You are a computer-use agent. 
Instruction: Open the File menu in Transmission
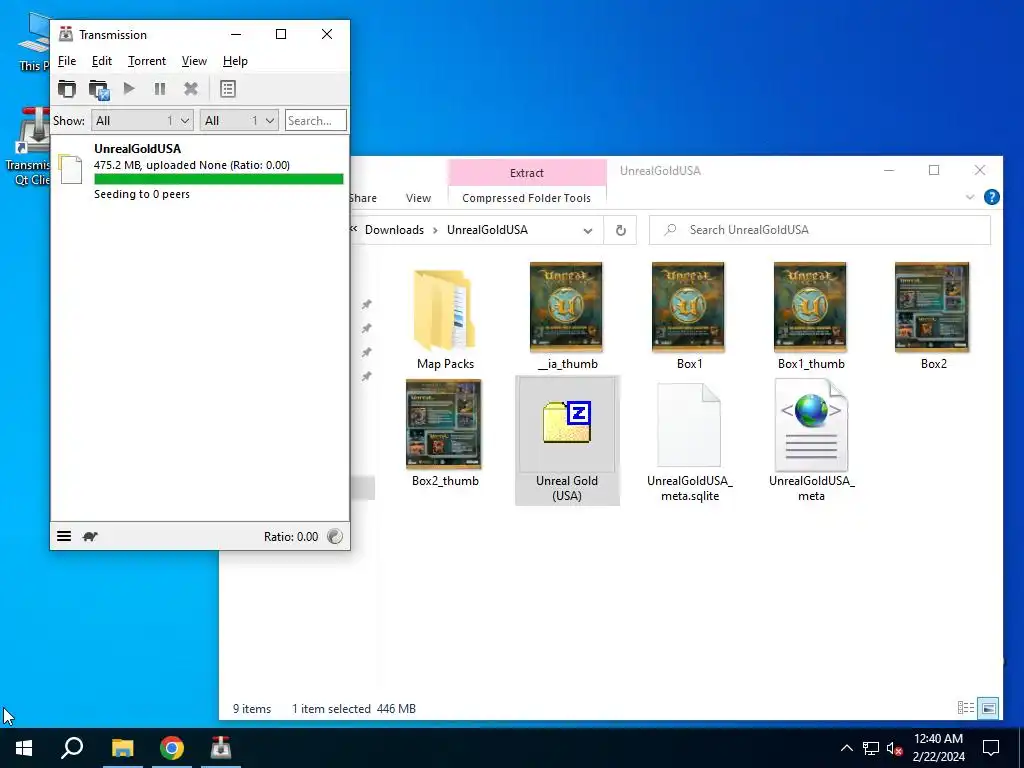pyautogui.click(x=67, y=61)
